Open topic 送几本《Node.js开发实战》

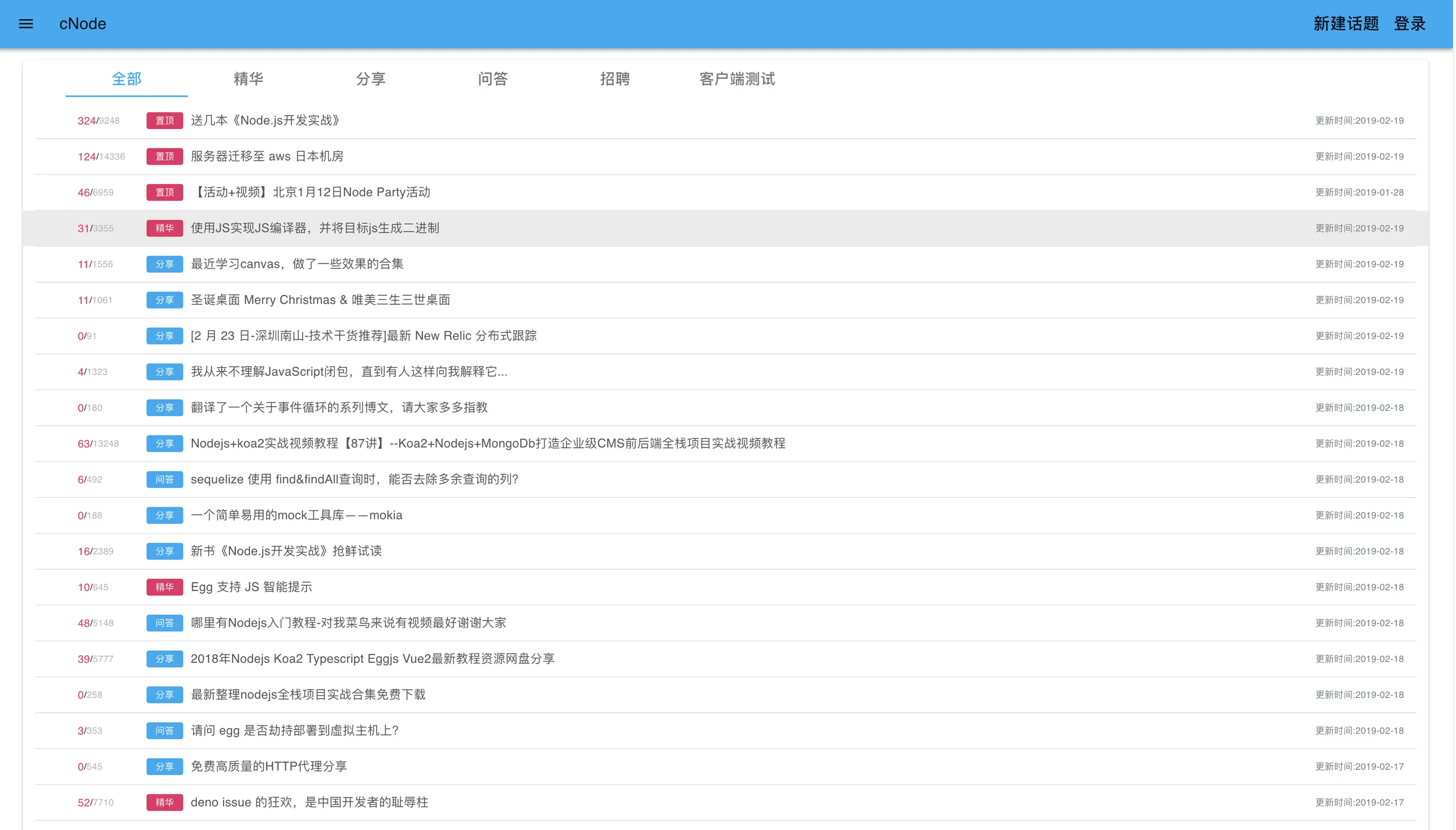[265, 120]
